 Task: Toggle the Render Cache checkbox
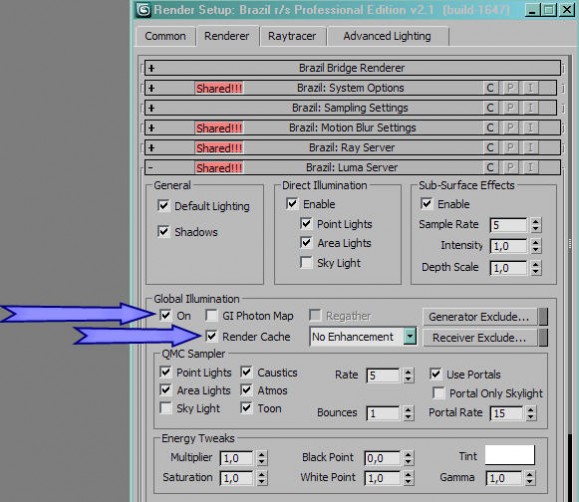point(211,336)
